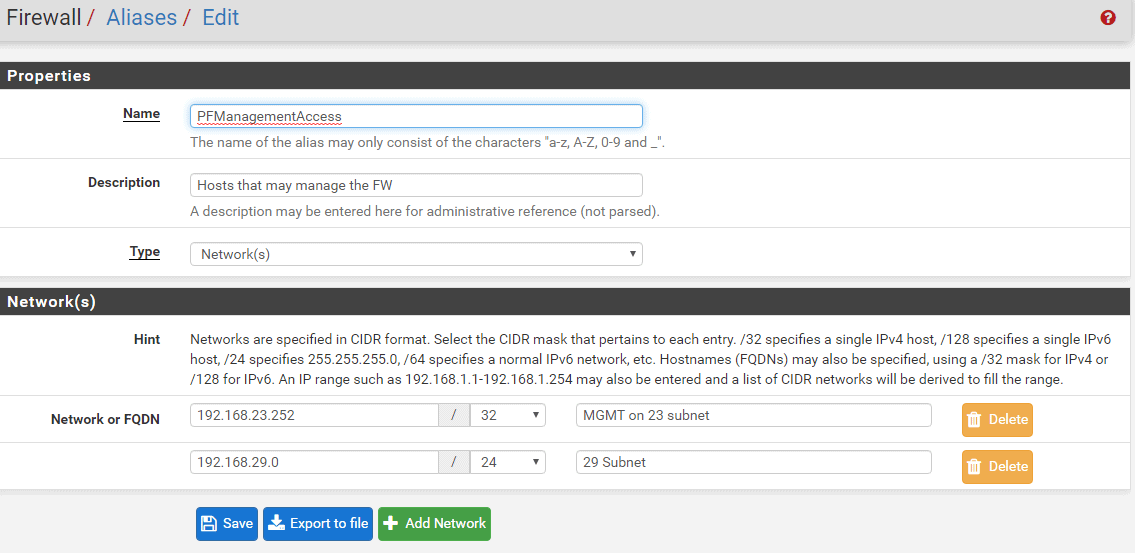
Task: Go to Aliases breadcrumb link
Action: click(142, 17)
